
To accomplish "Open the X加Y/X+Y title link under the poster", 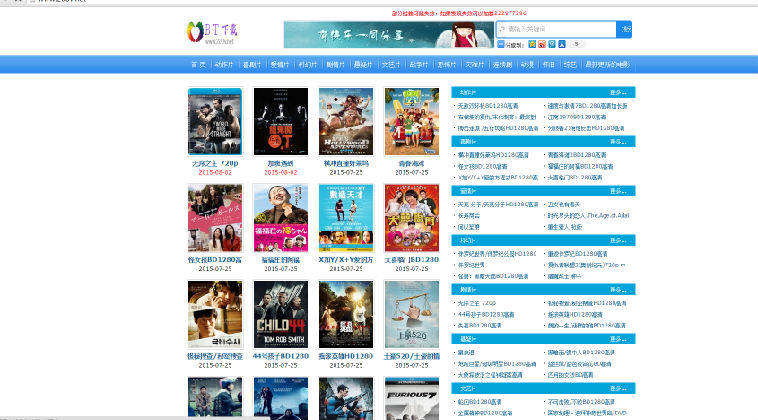I will coord(346,260).
